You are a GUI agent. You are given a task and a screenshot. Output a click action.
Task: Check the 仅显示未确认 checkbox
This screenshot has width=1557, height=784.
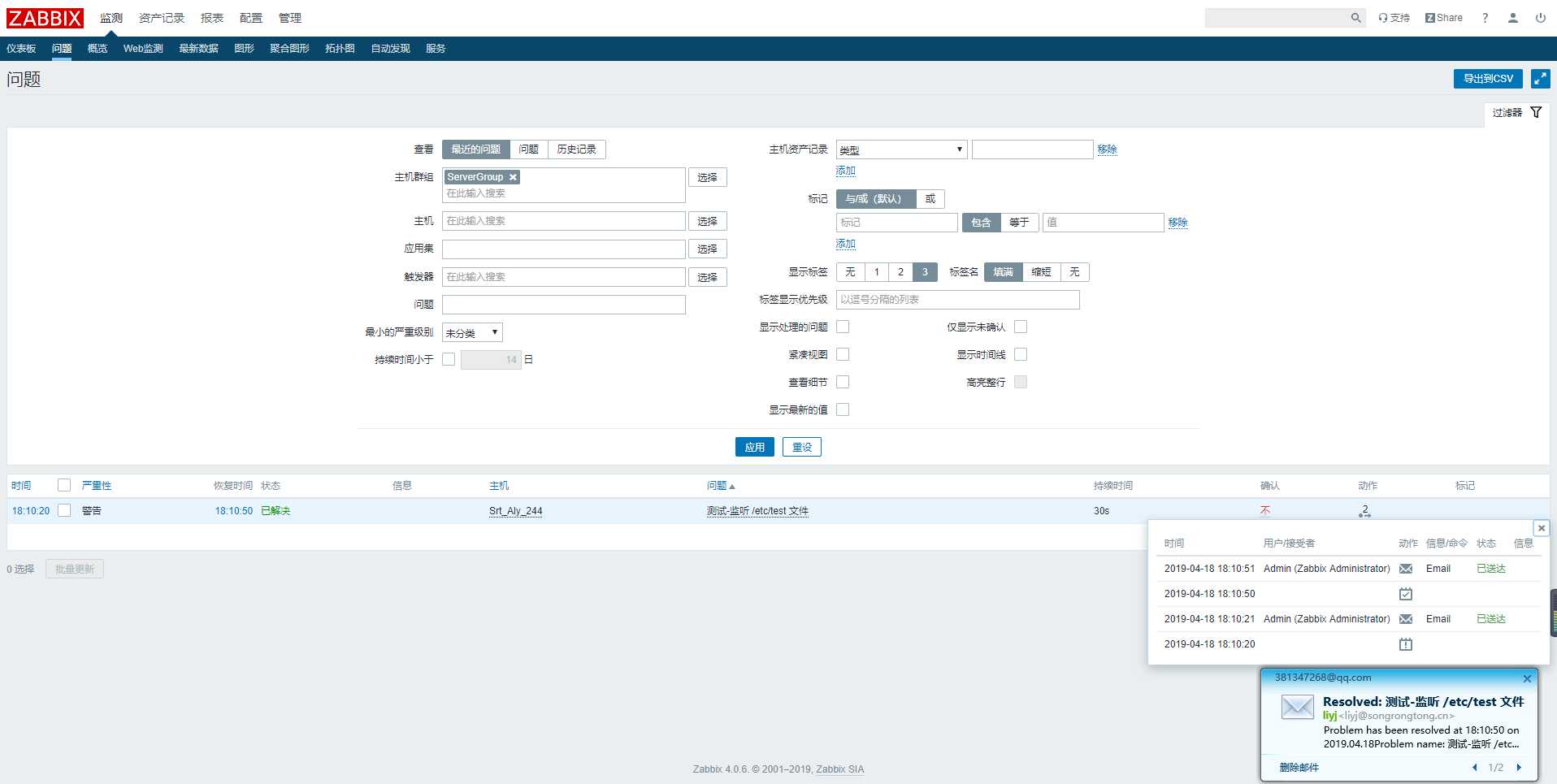pyautogui.click(x=1021, y=327)
